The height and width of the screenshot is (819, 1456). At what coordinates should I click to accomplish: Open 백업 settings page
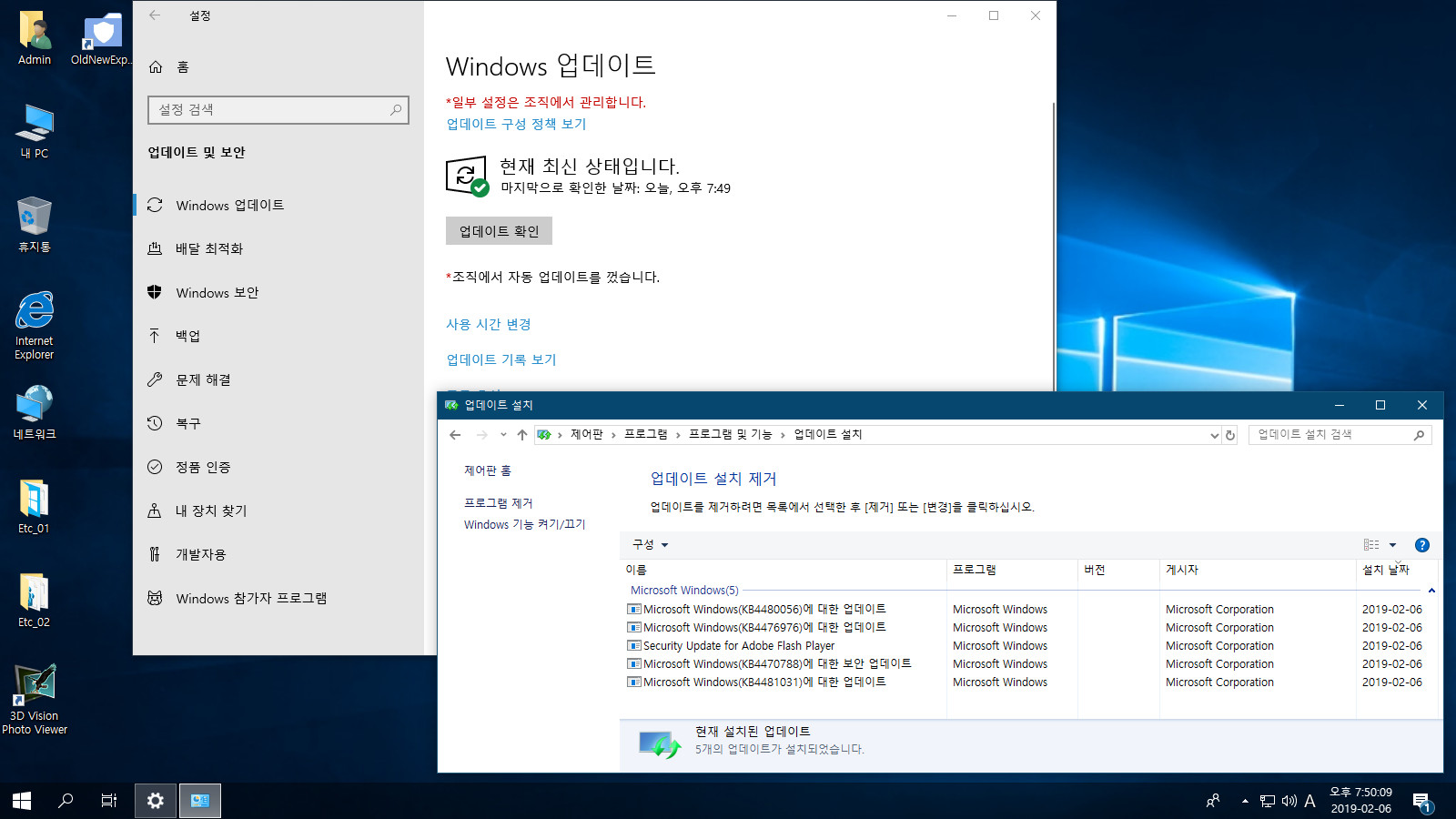click(x=278, y=336)
